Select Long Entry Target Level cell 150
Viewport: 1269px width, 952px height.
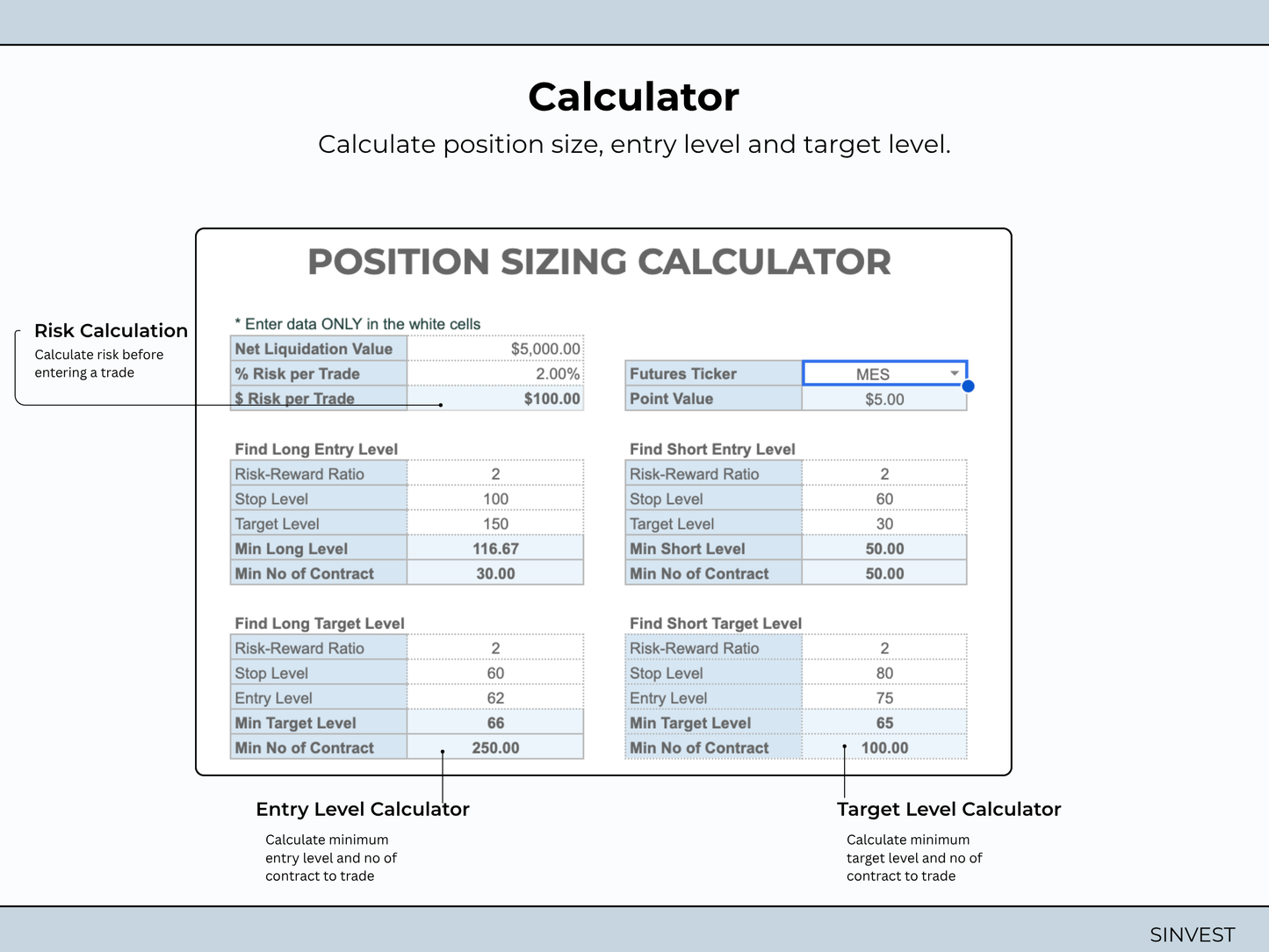click(495, 523)
